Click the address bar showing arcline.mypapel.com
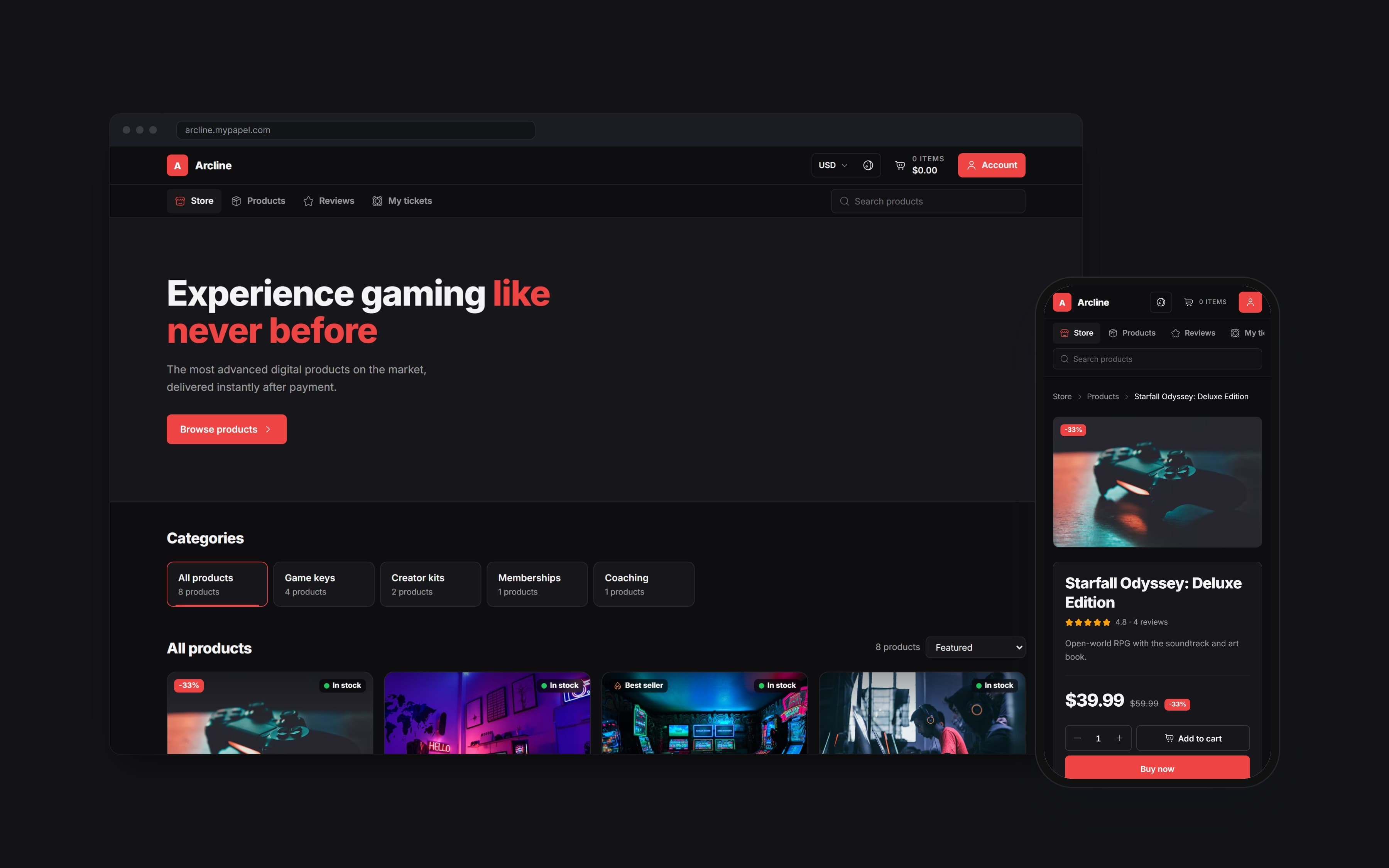 (x=356, y=130)
